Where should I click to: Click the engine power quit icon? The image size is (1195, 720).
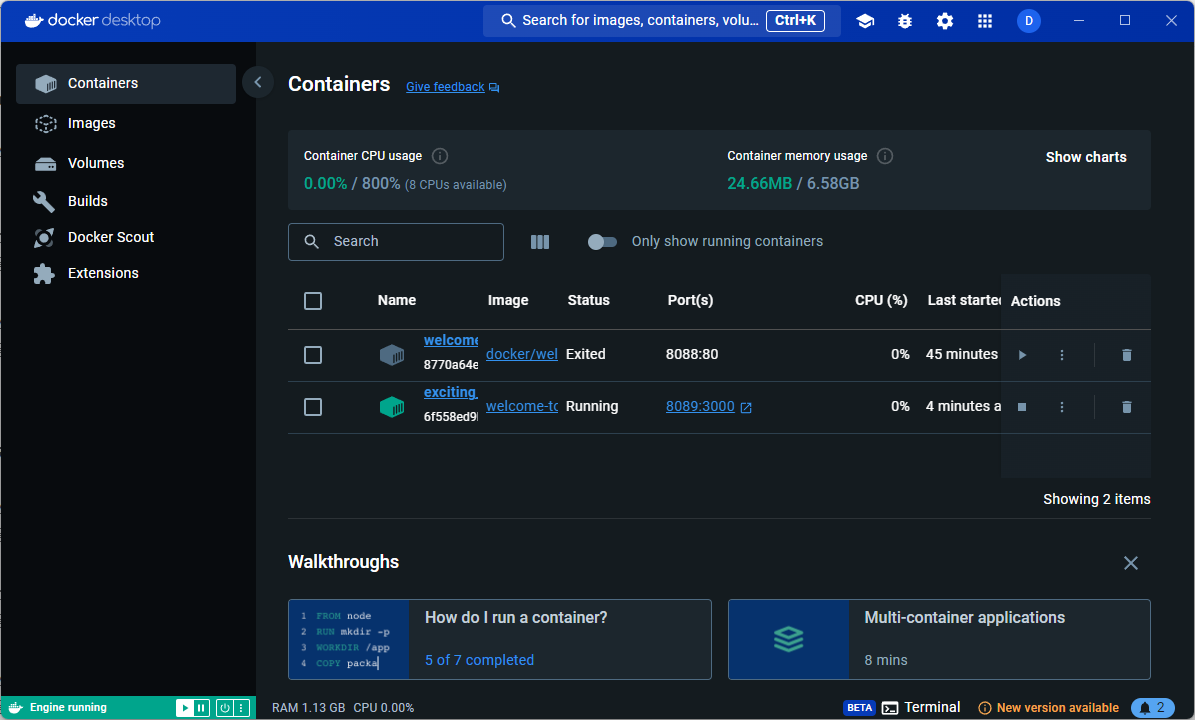pyautogui.click(x=225, y=708)
